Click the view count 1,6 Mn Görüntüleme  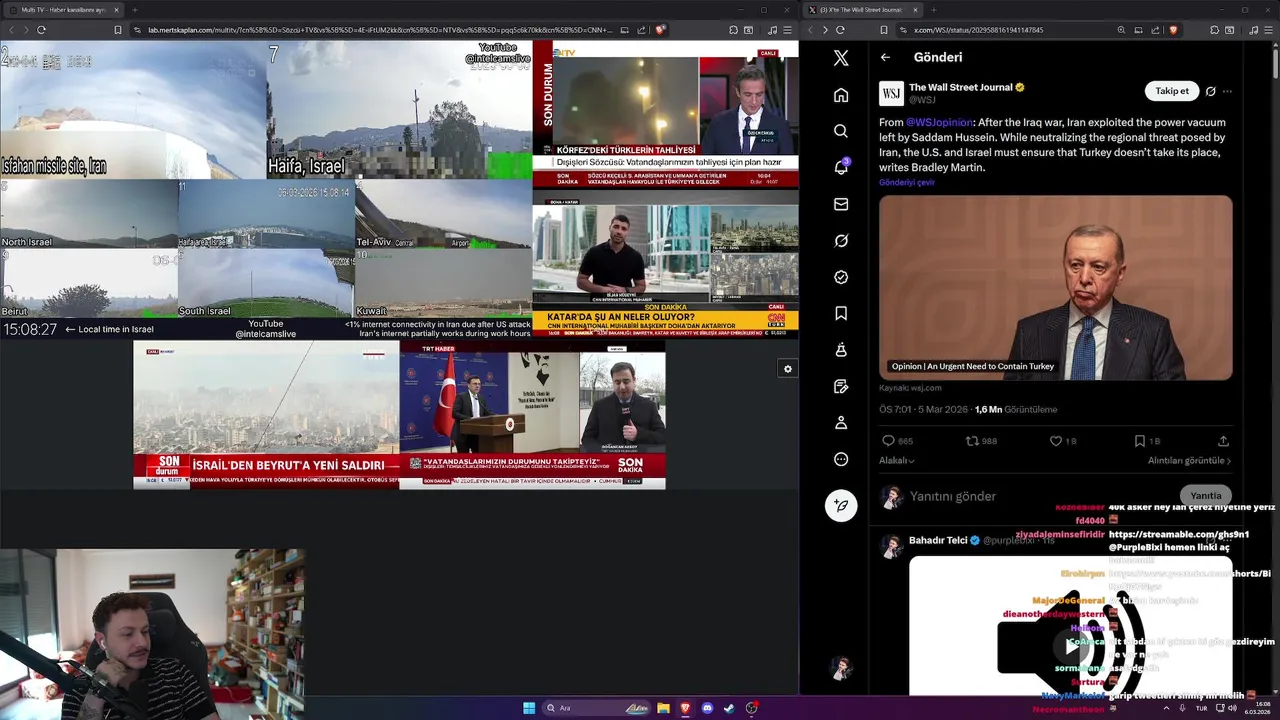coord(1015,409)
